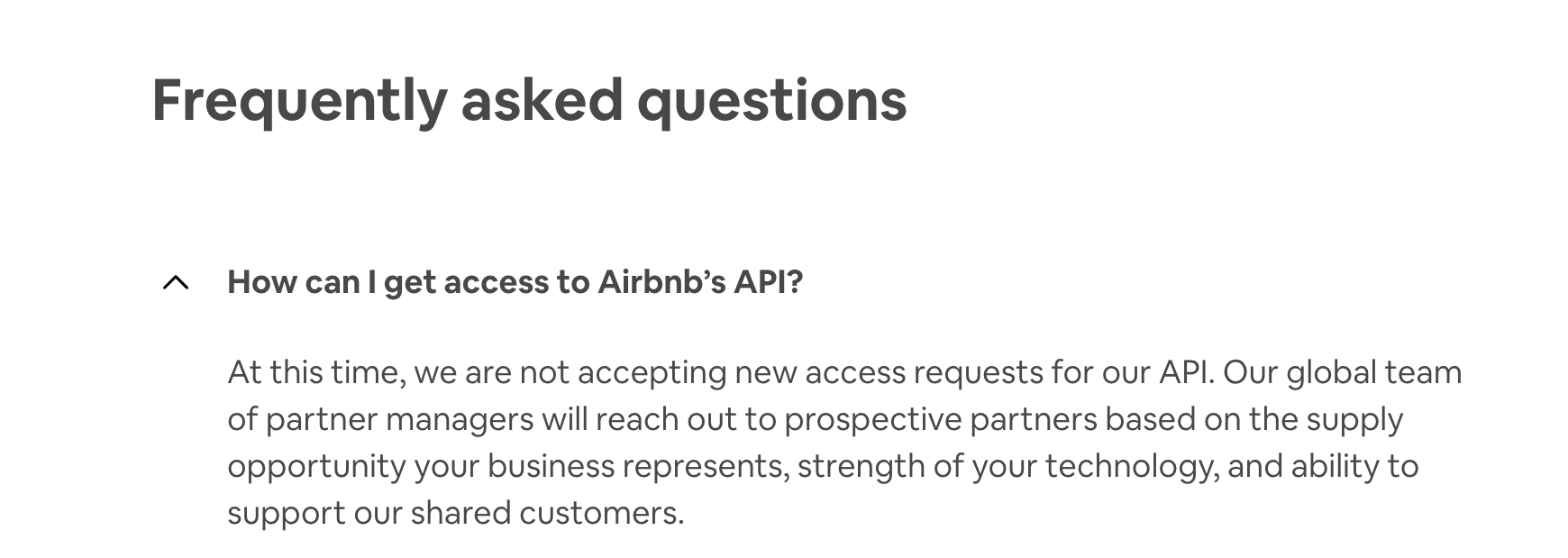Click the word "questions" in the heading
This screenshot has height=558, width=1568.
[771, 100]
